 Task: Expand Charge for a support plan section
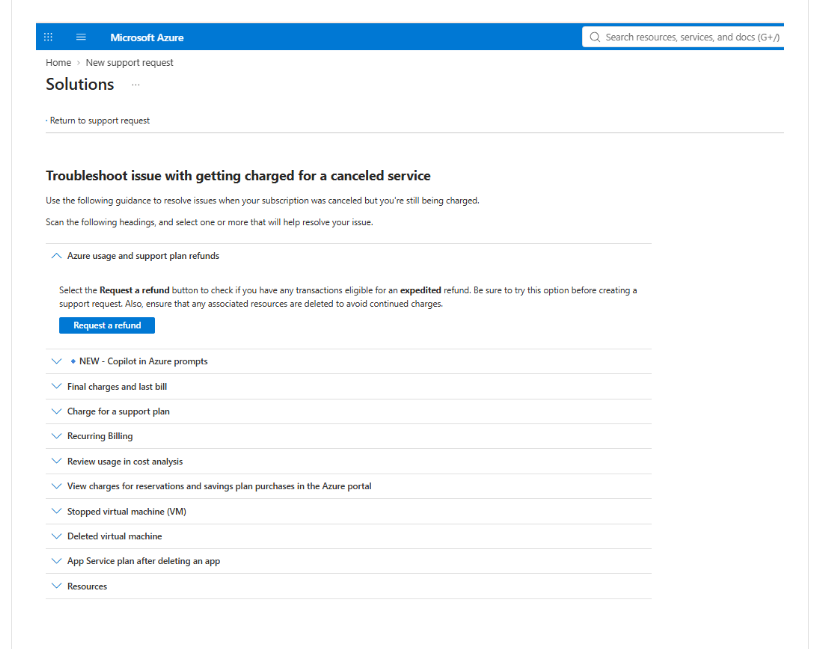(x=348, y=412)
